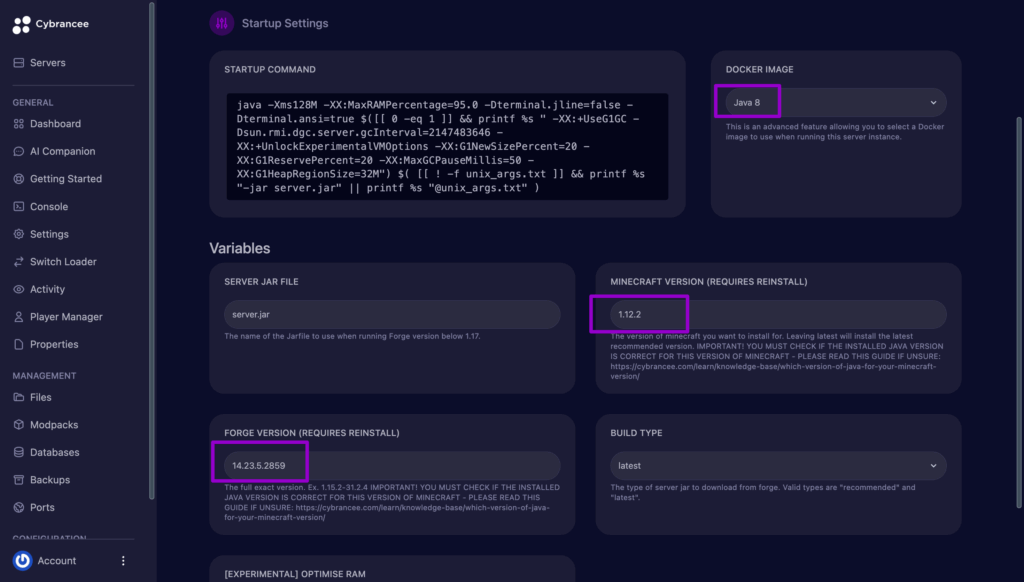Click the Server Jar File input field

[392, 314]
